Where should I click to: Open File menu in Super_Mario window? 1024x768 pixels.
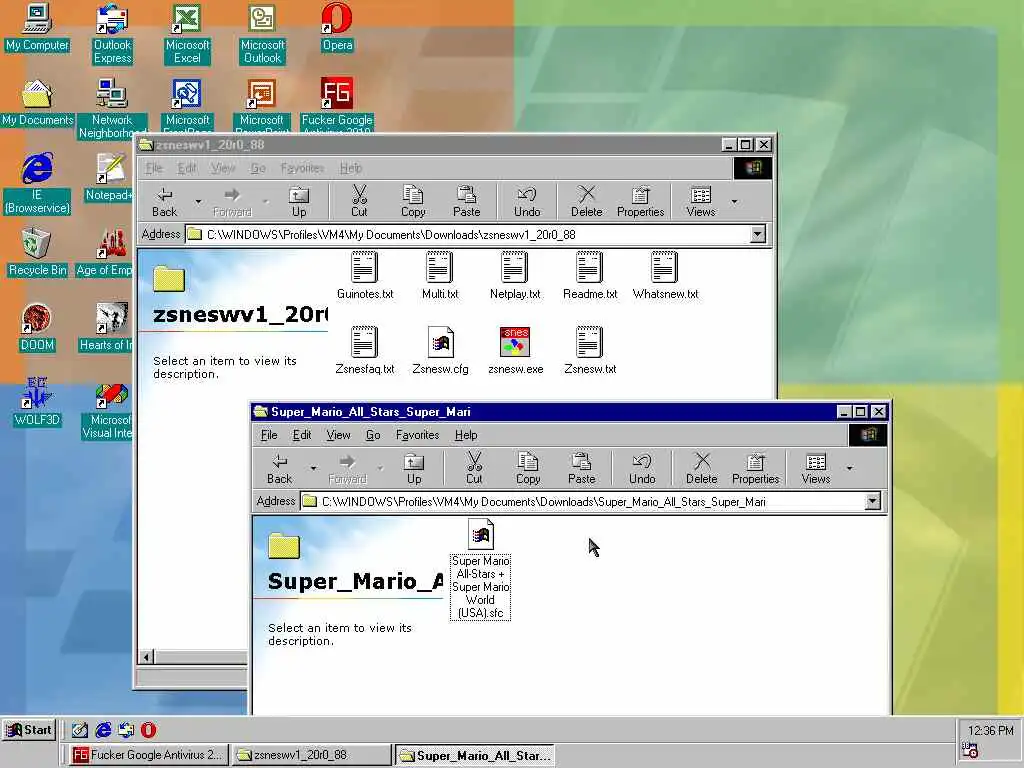pos(269,435)
